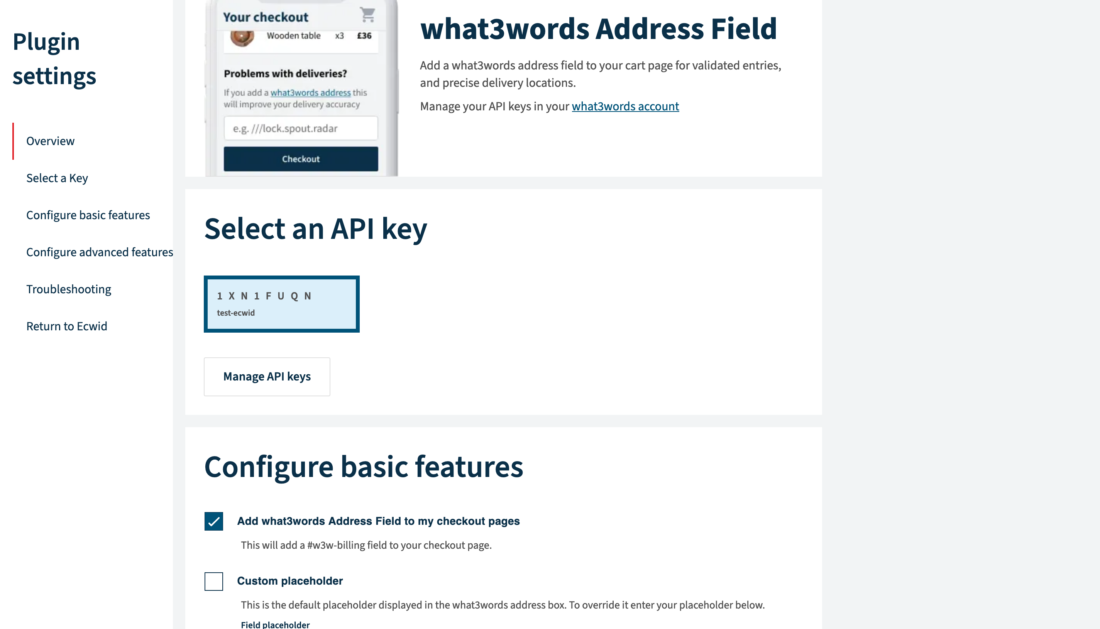This screenshot has height=629, width=1100.
Task: Jump to Configure advanced features
Action: (x=99, y=252)
